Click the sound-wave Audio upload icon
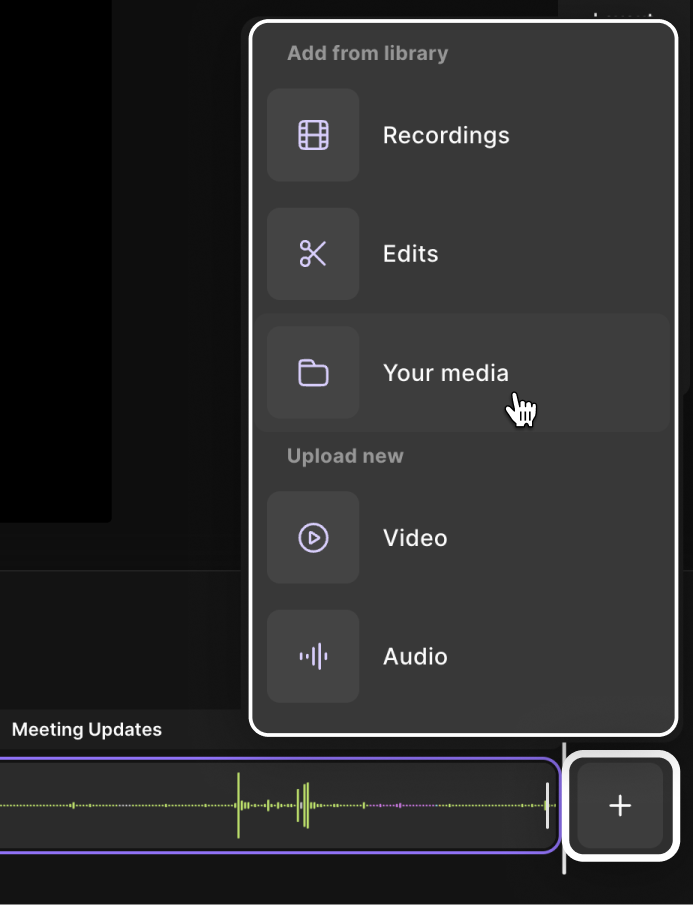The width and height of the screenshot is (693, 905). (313, 656)
